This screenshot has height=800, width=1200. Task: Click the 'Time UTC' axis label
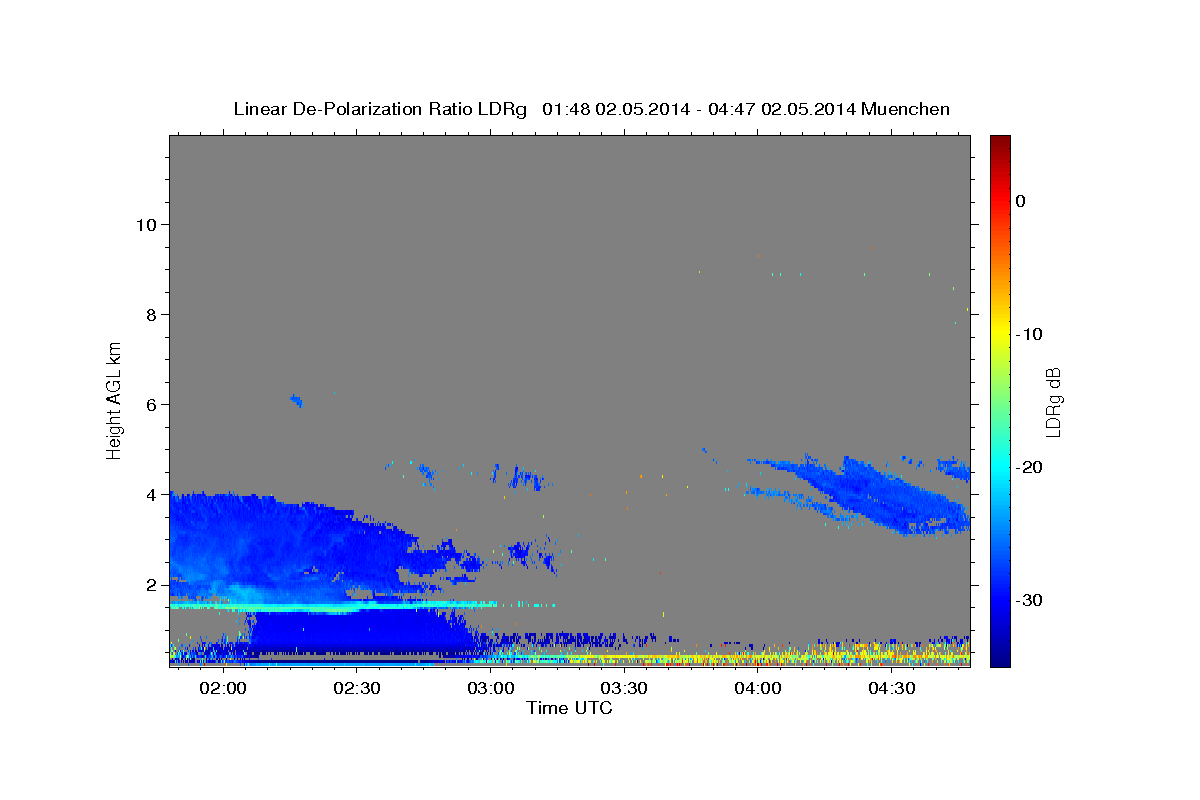pos(569,708)
